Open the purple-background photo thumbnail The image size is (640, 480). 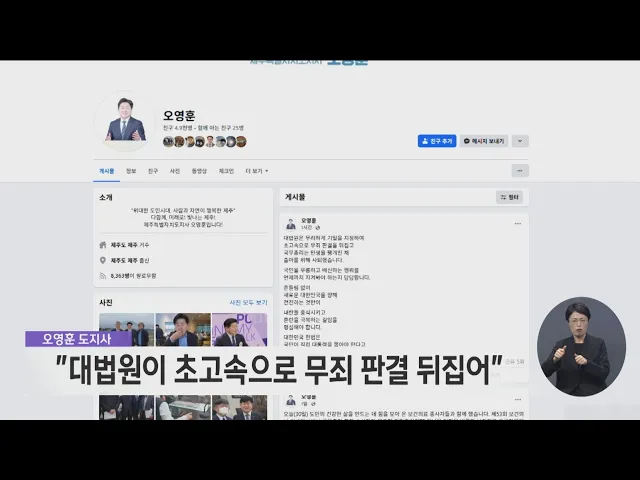[240, 330]
